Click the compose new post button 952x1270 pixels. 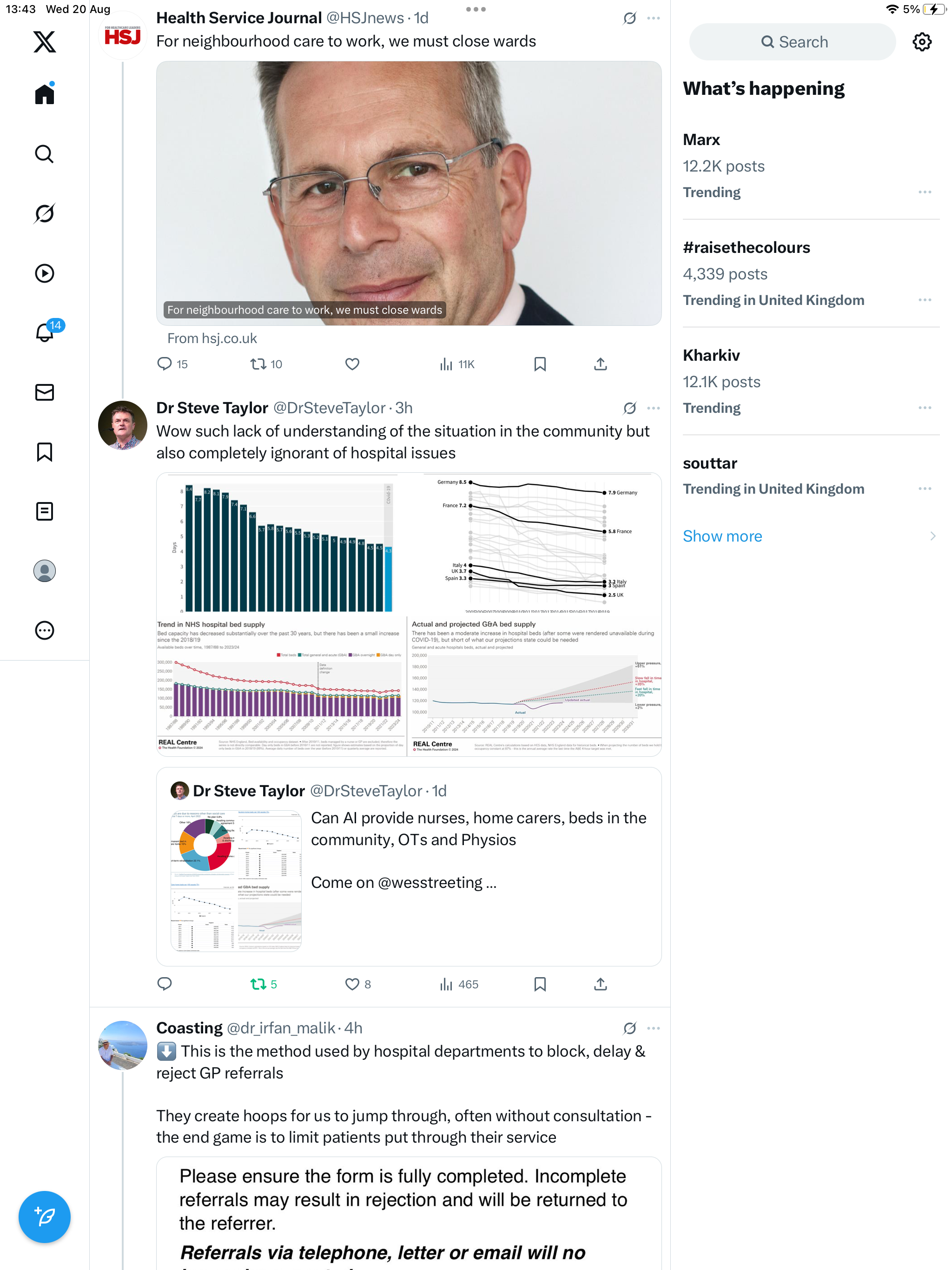(x=44, y=1216)
